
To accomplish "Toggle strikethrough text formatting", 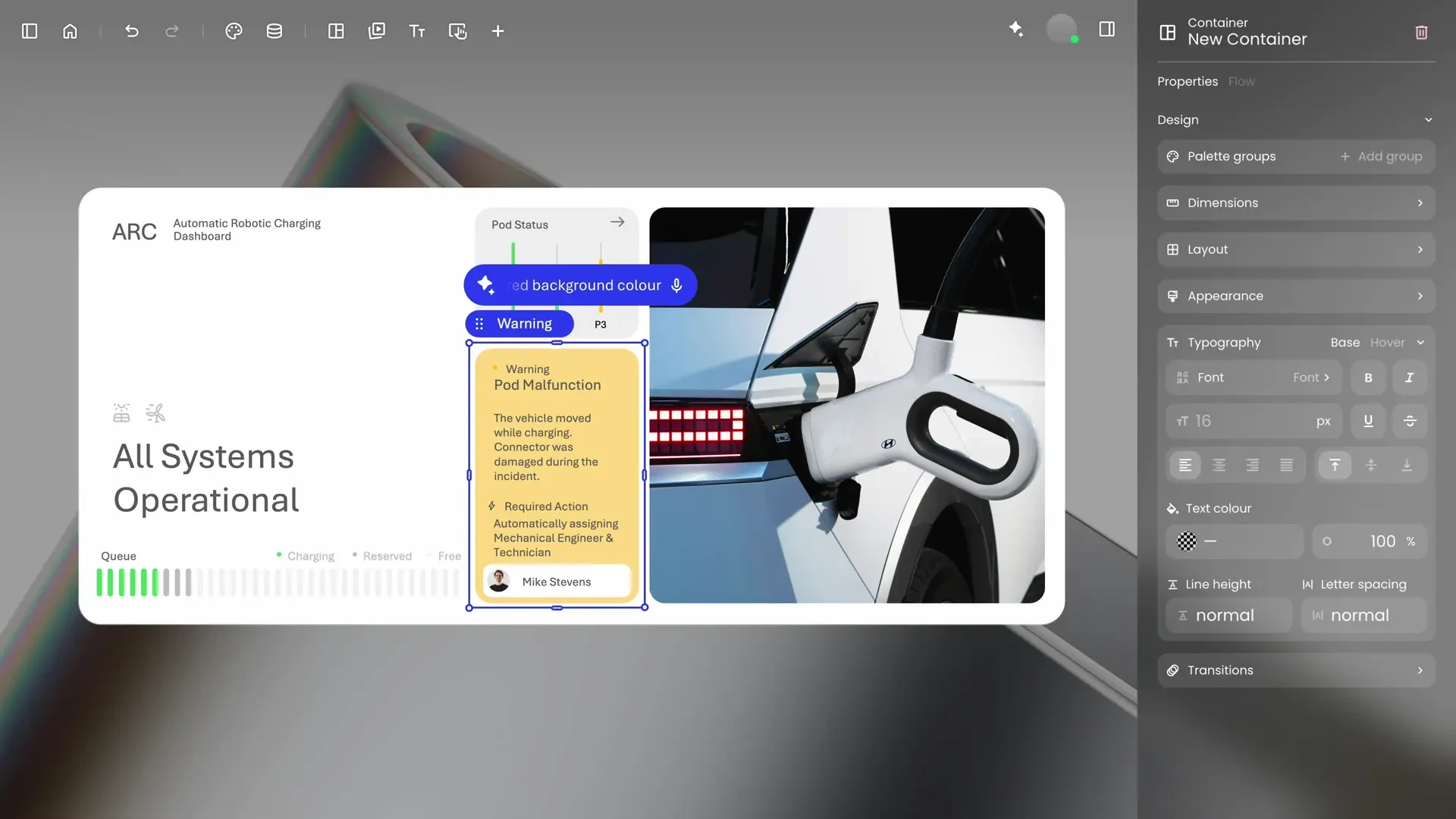I will pos(1410,421).
